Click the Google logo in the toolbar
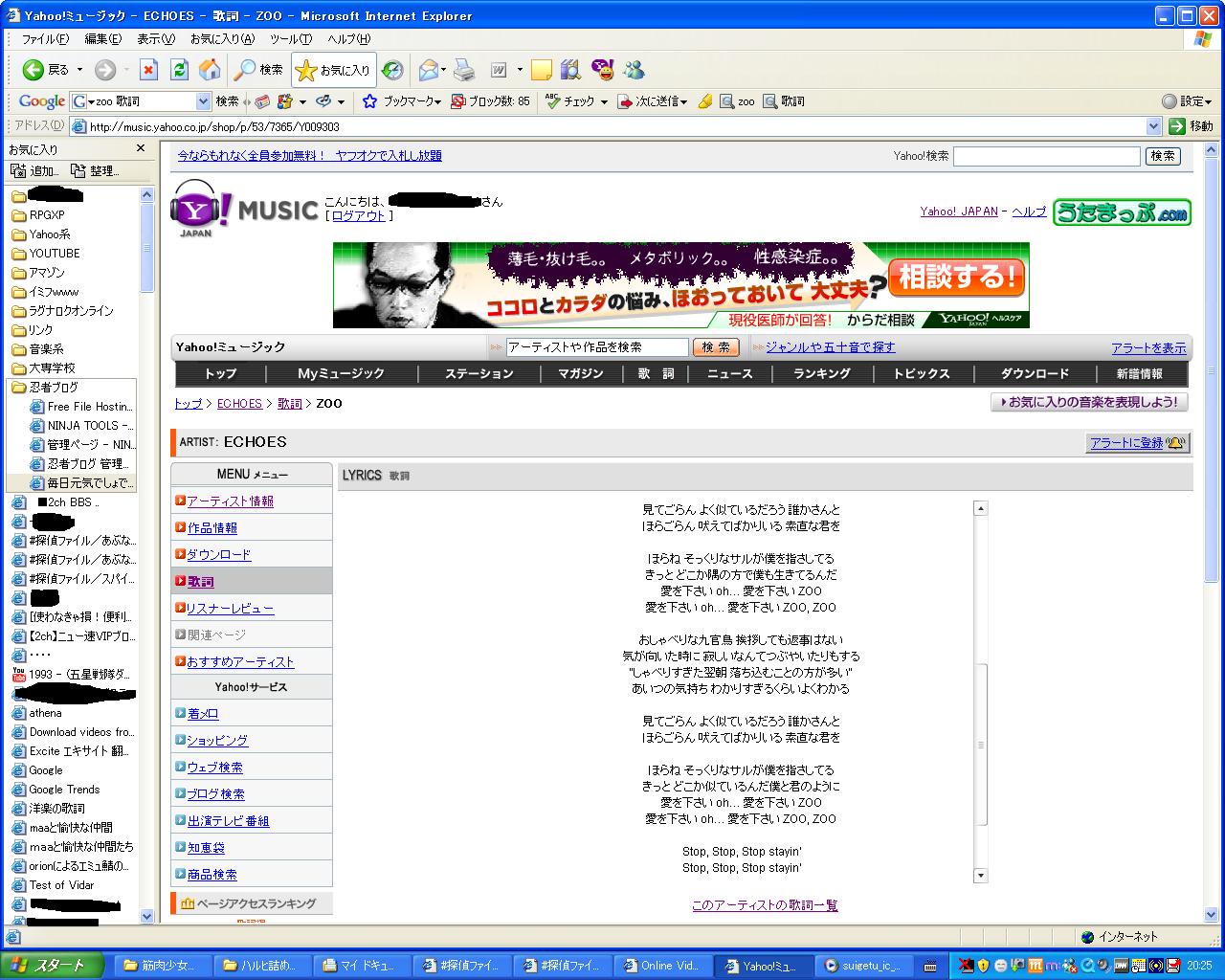This screenshot has width=1225, height=980. (42, 101)
